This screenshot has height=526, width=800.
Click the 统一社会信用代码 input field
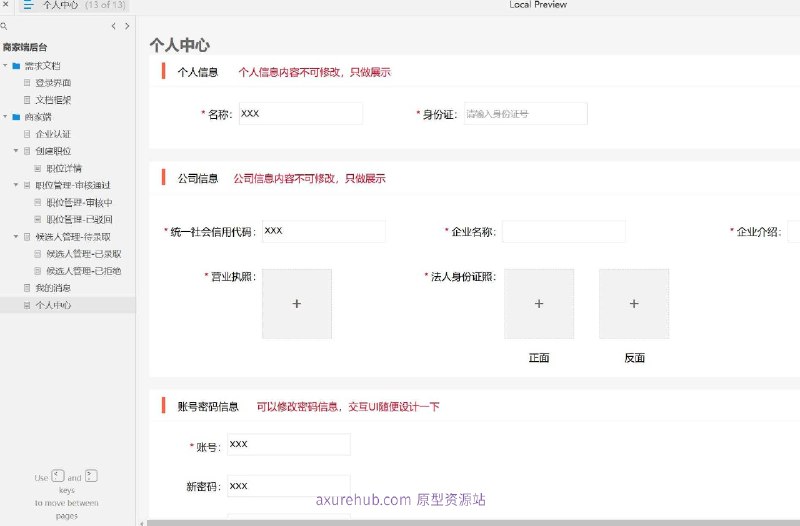tap(324, 231)
